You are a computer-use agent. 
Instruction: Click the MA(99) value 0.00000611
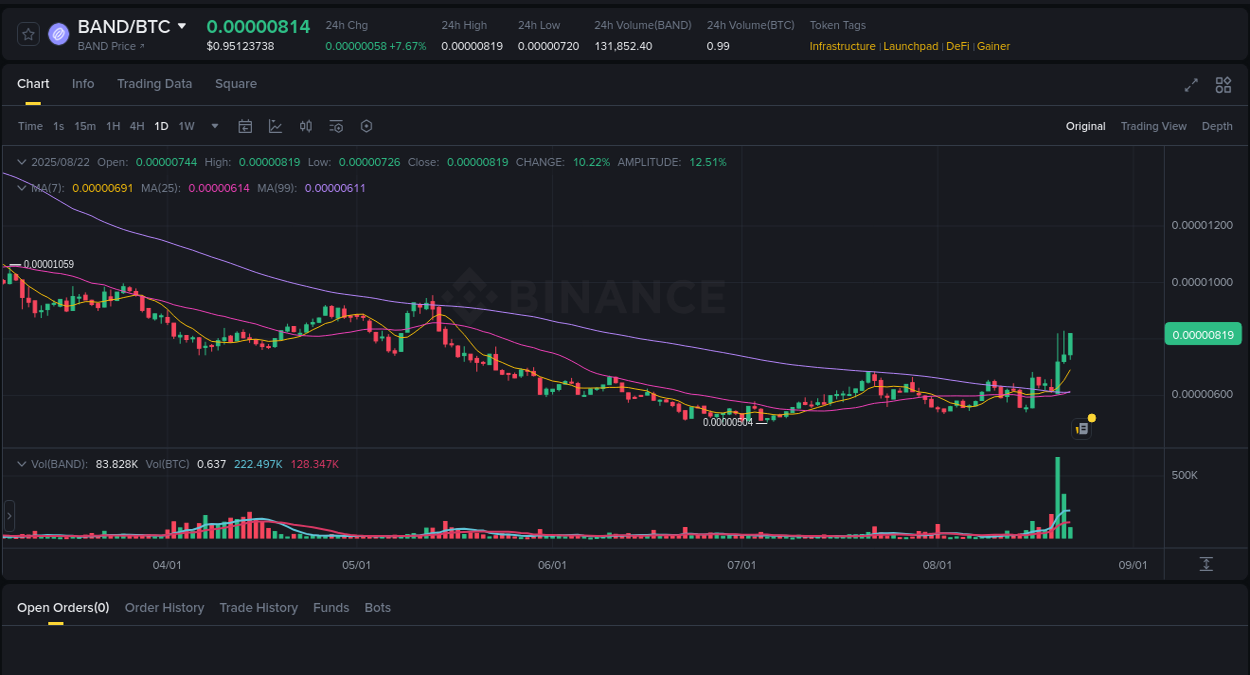[x=335, y=188]
